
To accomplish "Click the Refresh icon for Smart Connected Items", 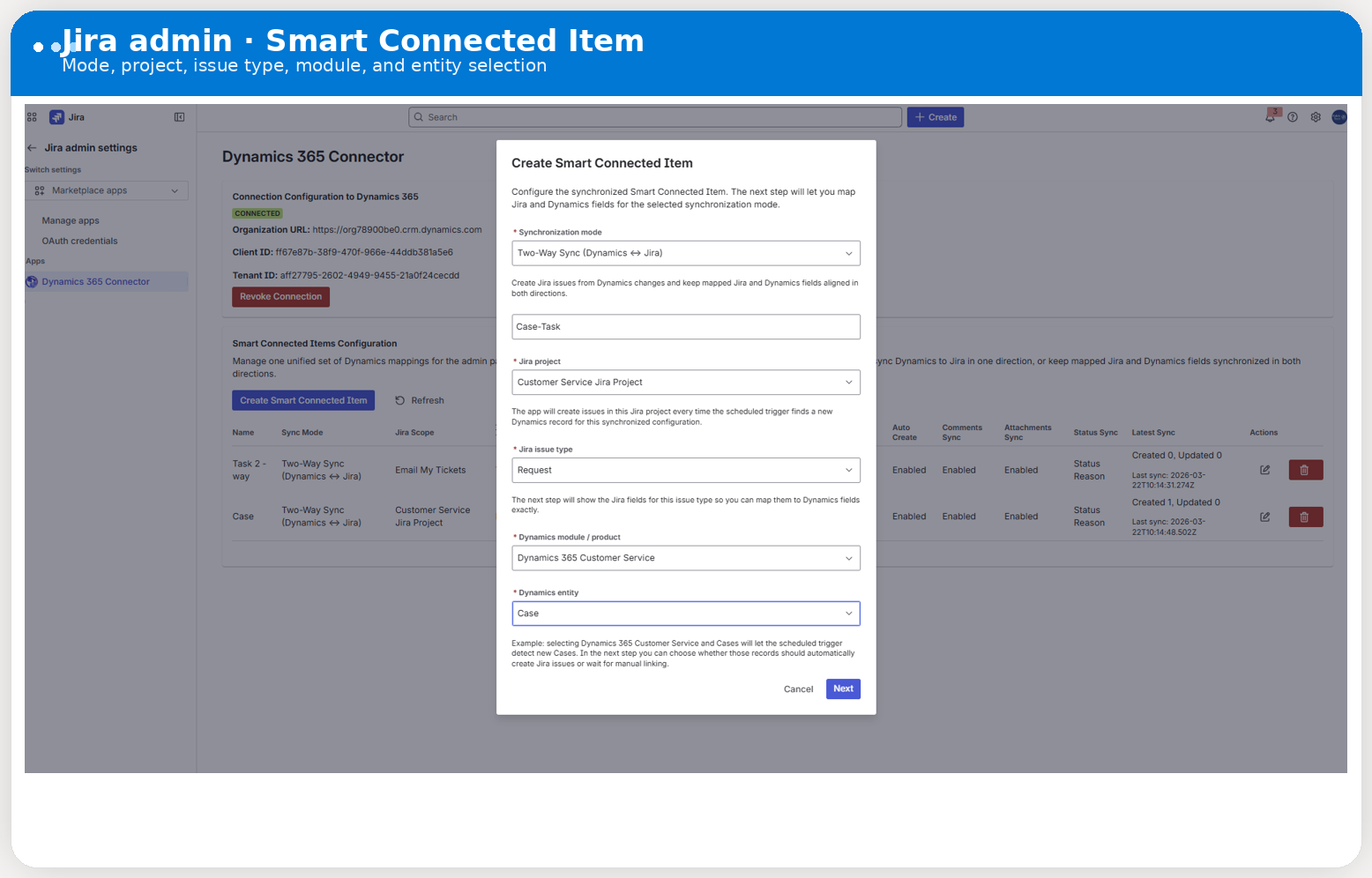I will [x=401, y=400].
